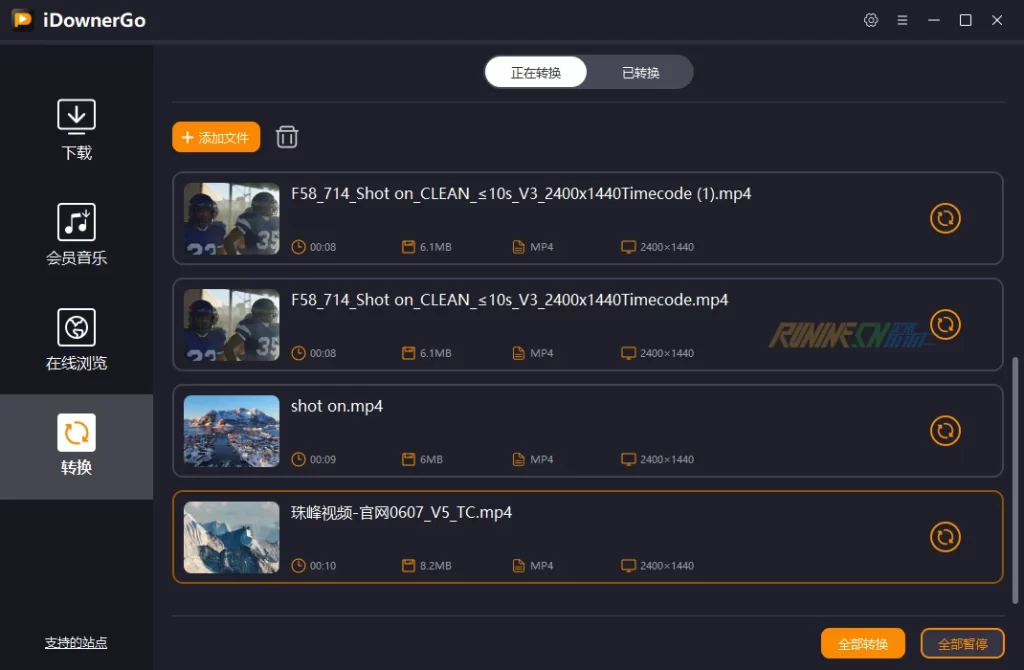1024x670 pixels.
Task: Convert the shot on.mp4 file
Action: [x=945, y=431]
